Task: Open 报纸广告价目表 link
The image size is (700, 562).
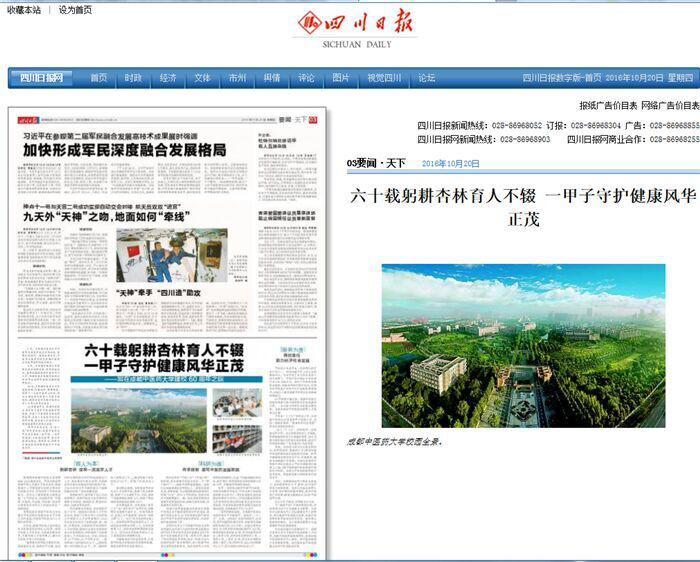Action: pos(608,105)
